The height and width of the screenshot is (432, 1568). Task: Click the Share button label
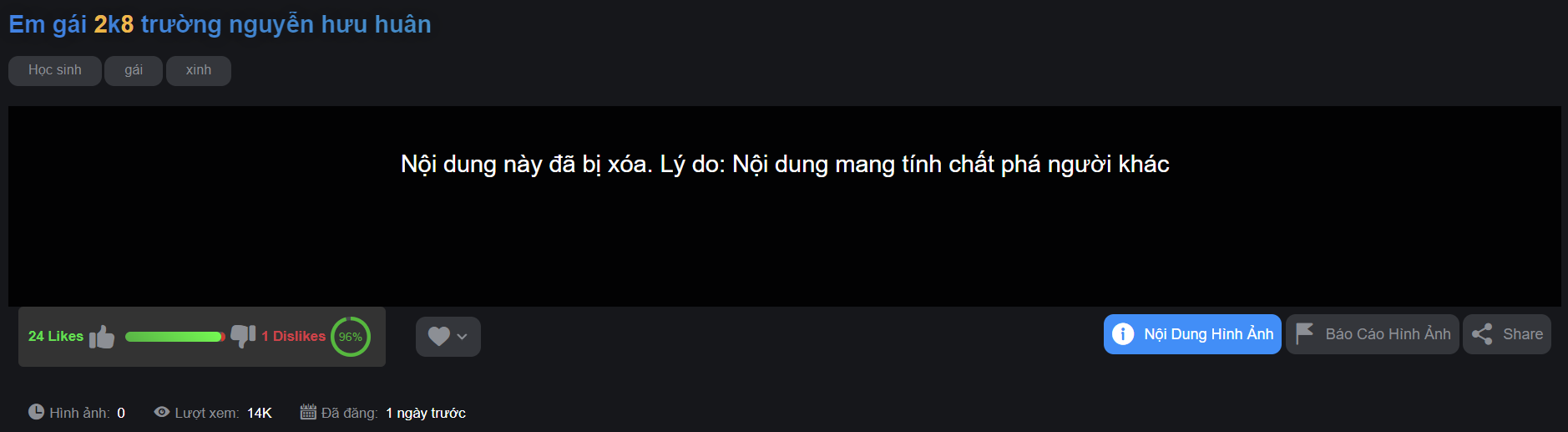[x=1523, y=334]
